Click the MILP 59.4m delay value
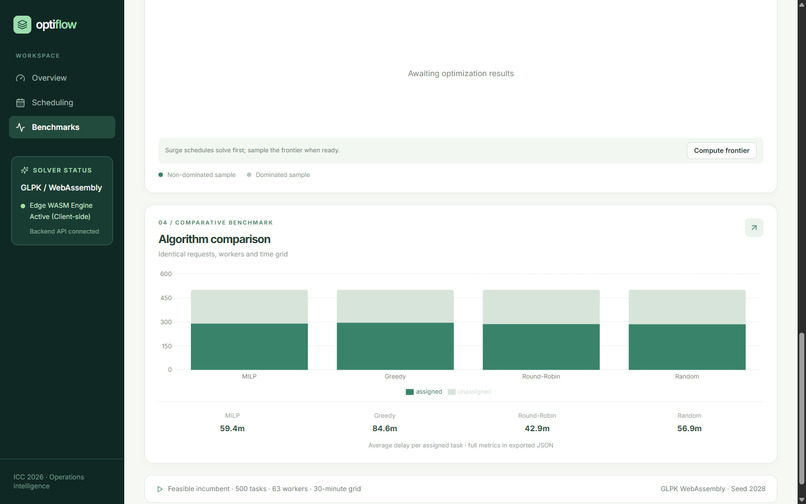Viewport: 806px width, 504px height. (x=232, y=428)
